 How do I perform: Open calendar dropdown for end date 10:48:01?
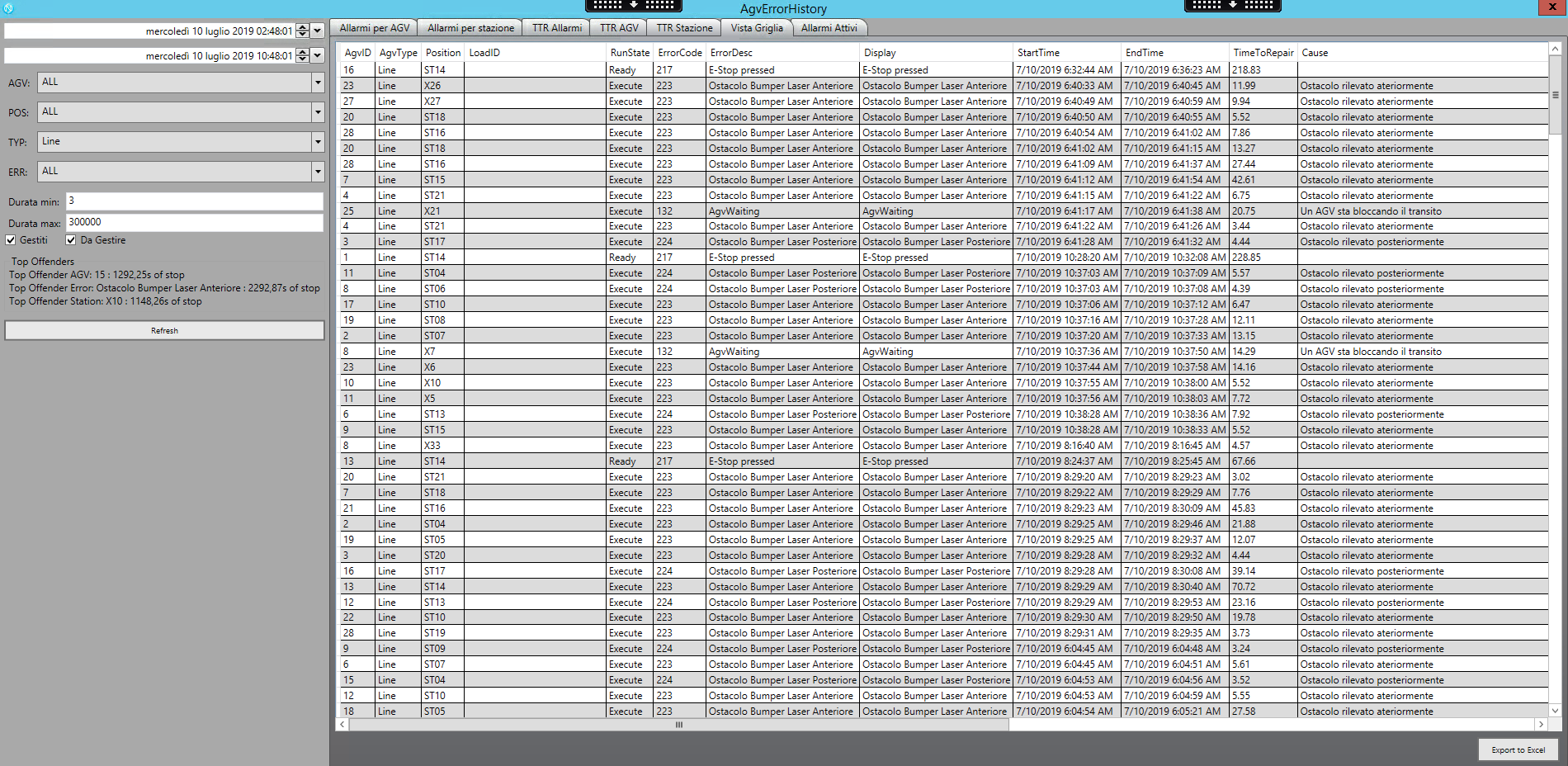point(317,56)
